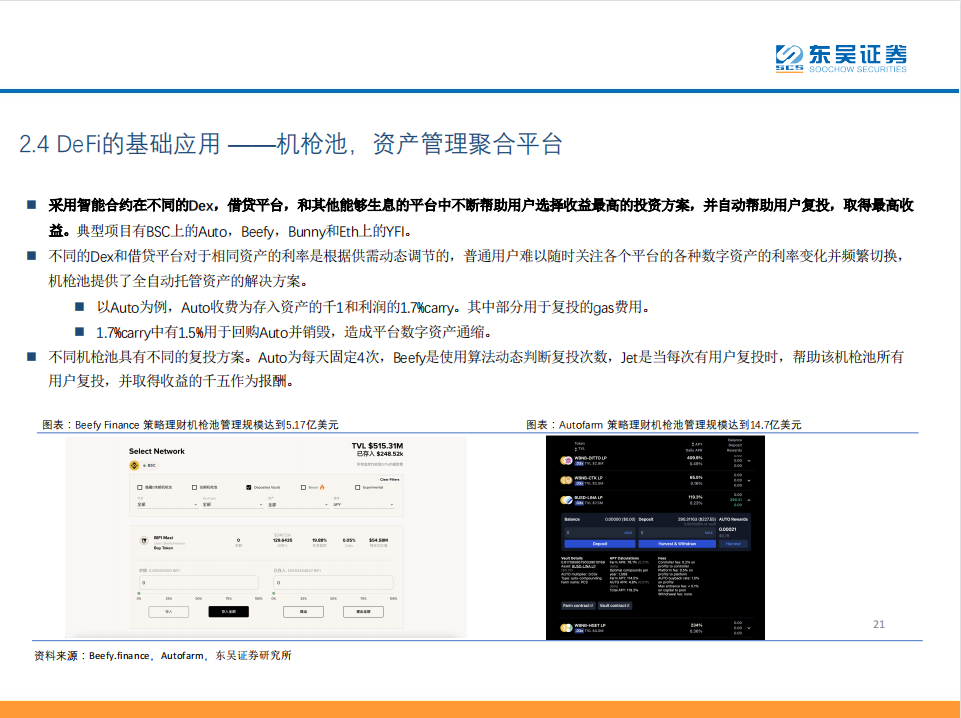Enable the Experimental filter checkbox

pos(356,487)
